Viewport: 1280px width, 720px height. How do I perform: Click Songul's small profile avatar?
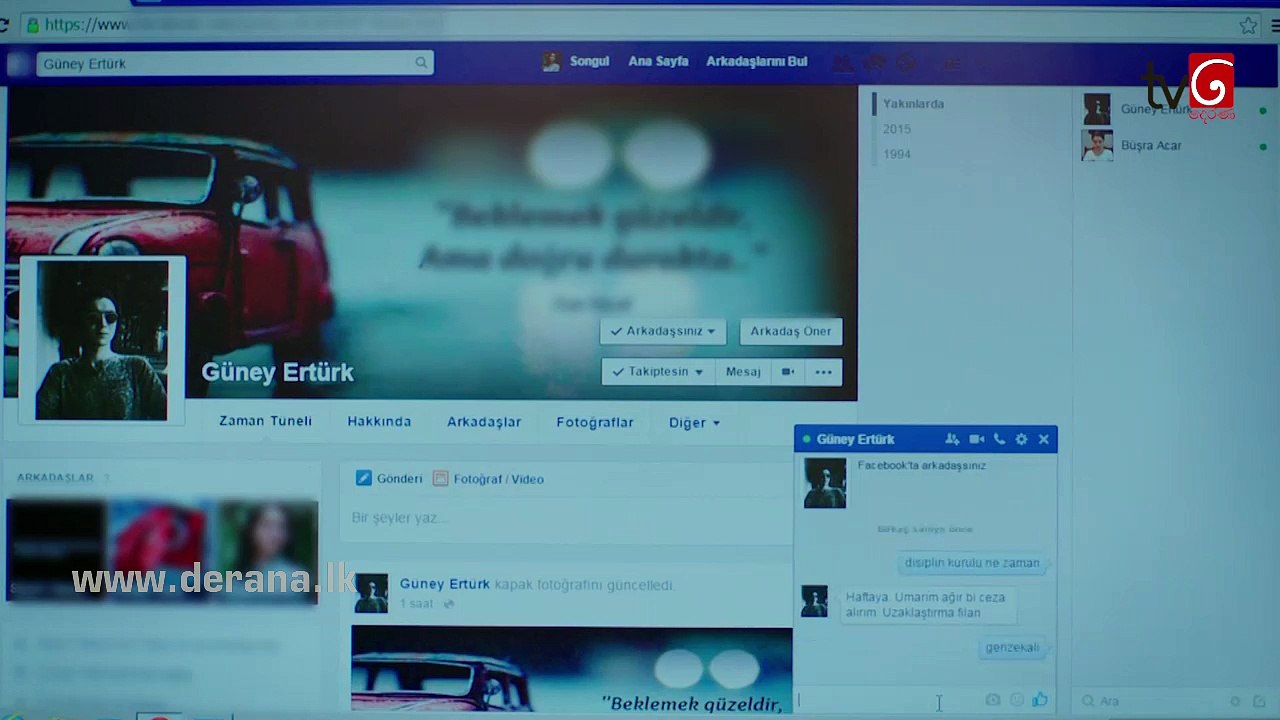point(551,62)
